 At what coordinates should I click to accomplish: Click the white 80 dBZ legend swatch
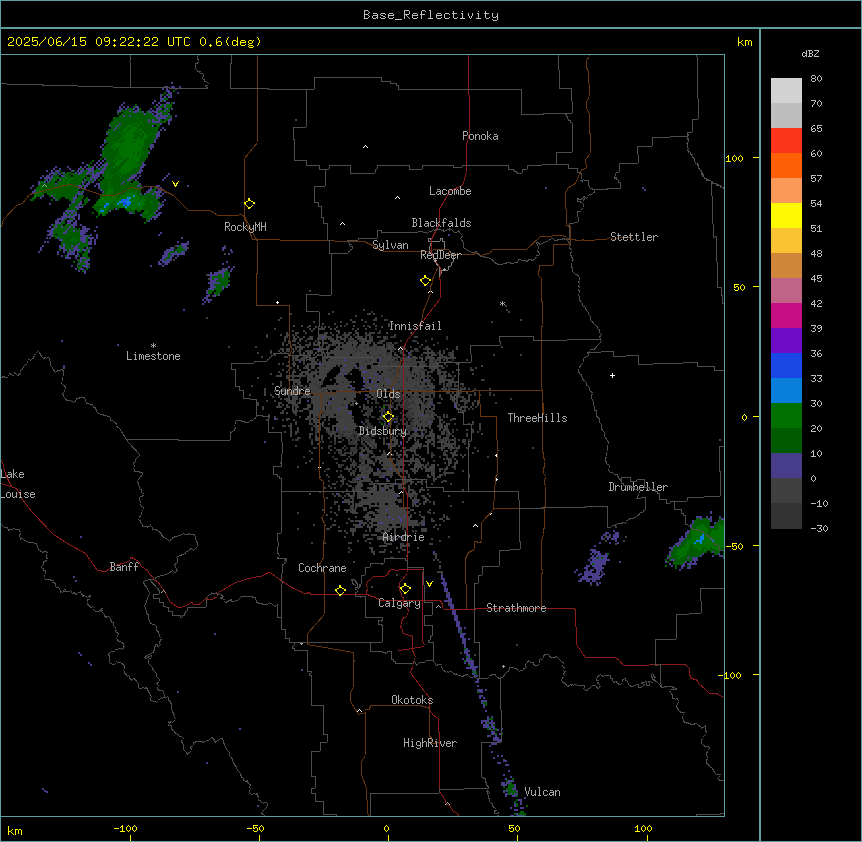[x=786, y=91]
